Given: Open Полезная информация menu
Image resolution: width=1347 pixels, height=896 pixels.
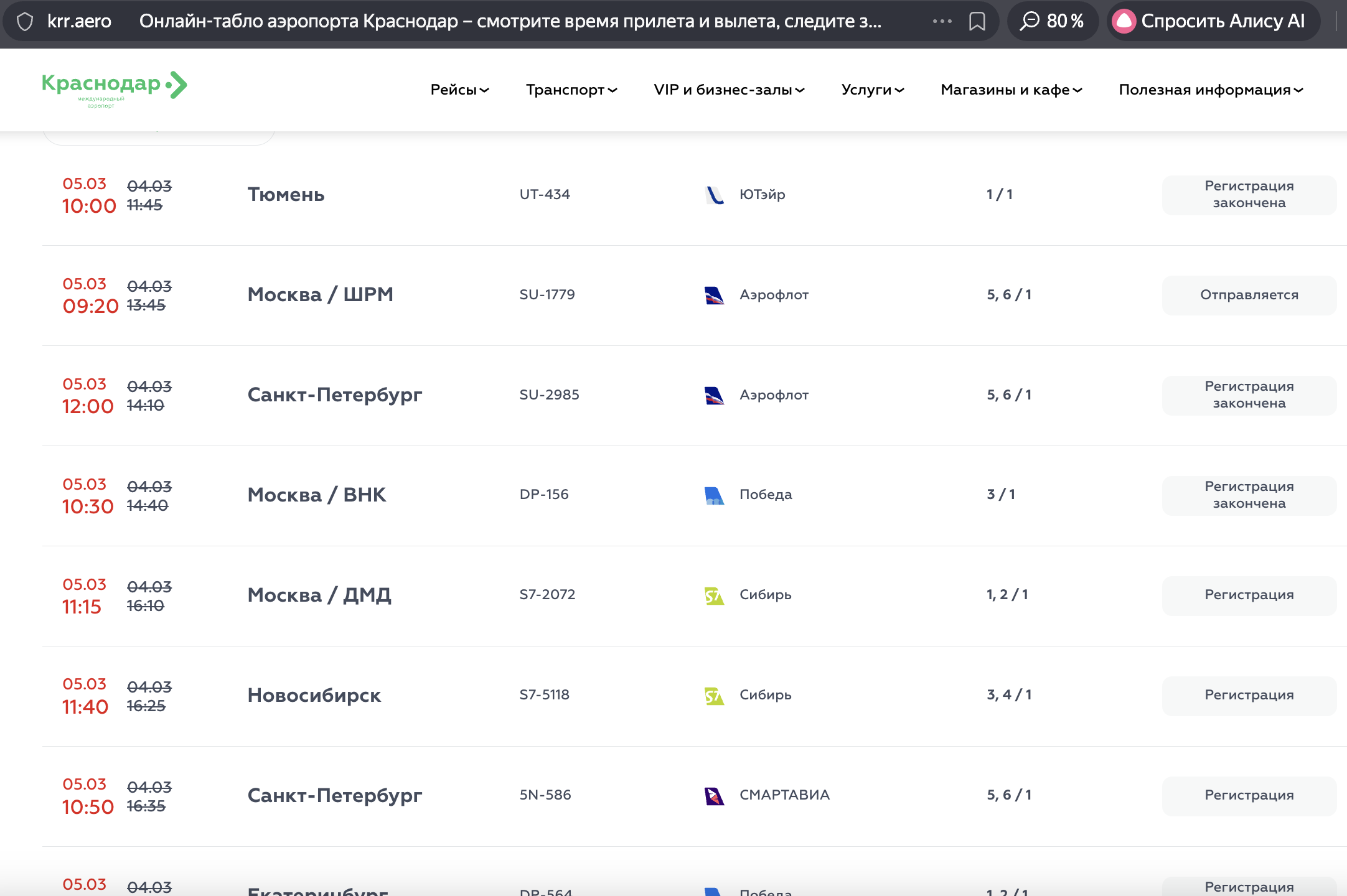Looking at the screenshot, I should click(1210, 90).
